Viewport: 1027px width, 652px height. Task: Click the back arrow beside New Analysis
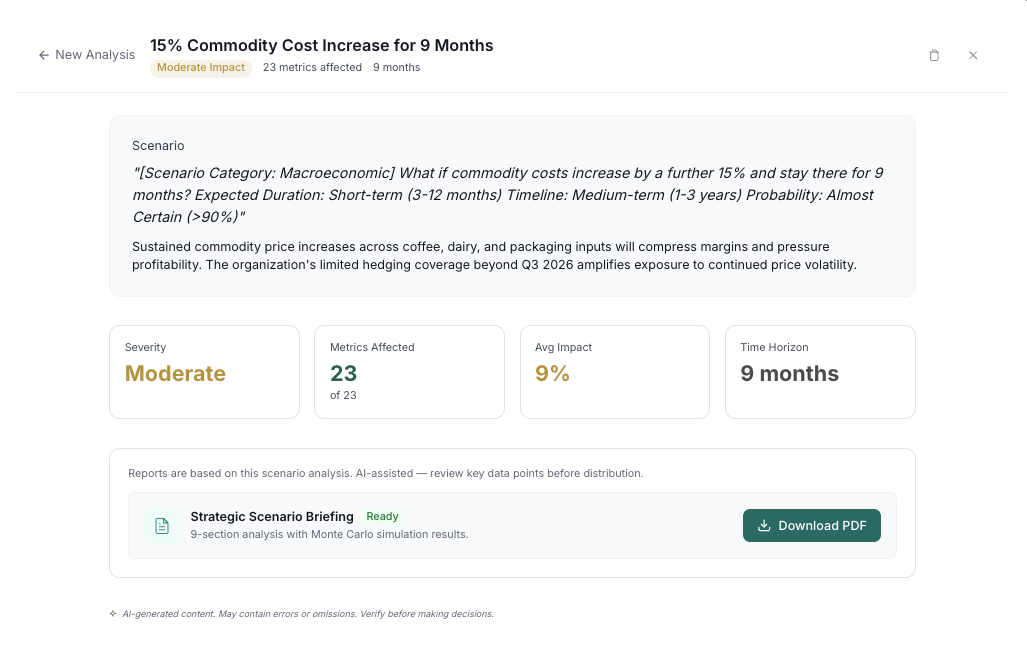pyautogui.click(x=42, y=55)
